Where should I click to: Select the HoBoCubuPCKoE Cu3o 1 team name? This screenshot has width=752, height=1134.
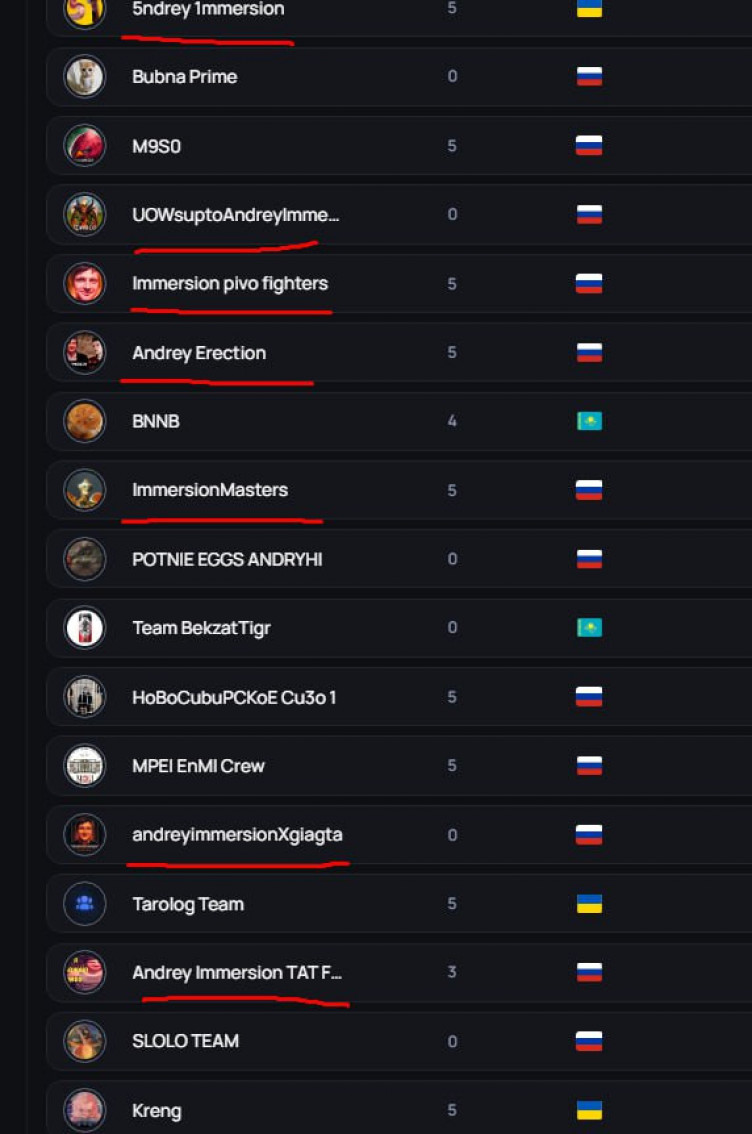pyautogui.click(x=234, y=697)
